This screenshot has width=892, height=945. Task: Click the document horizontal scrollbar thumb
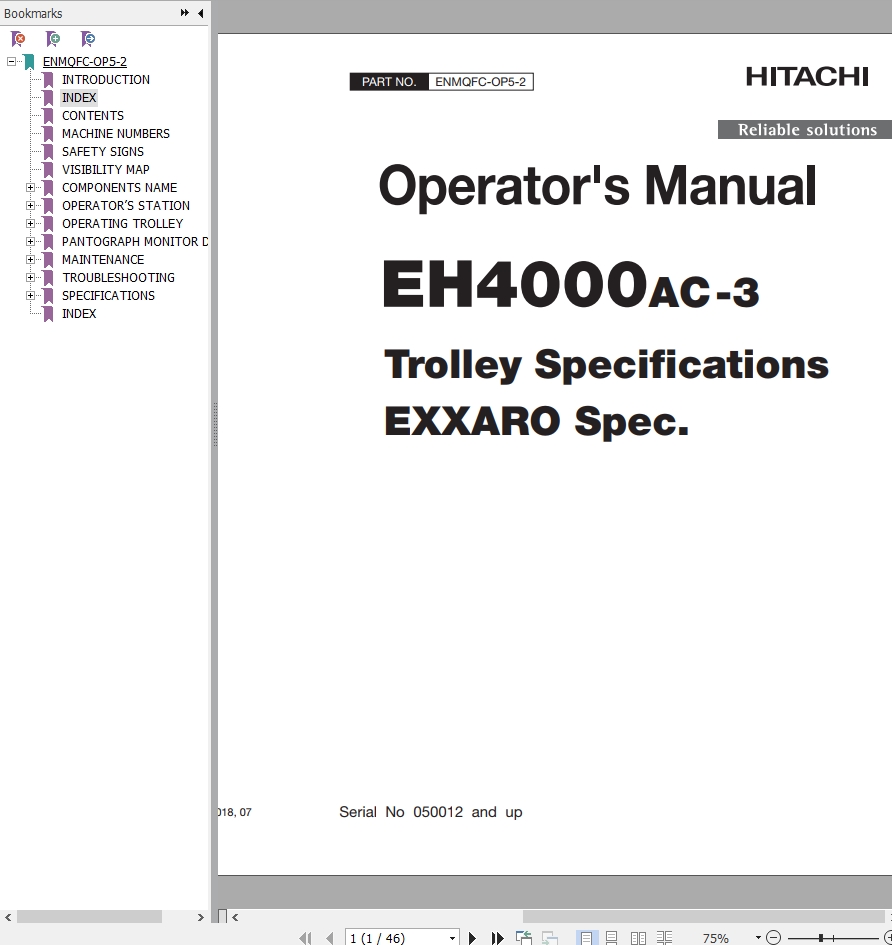(703, 917)
